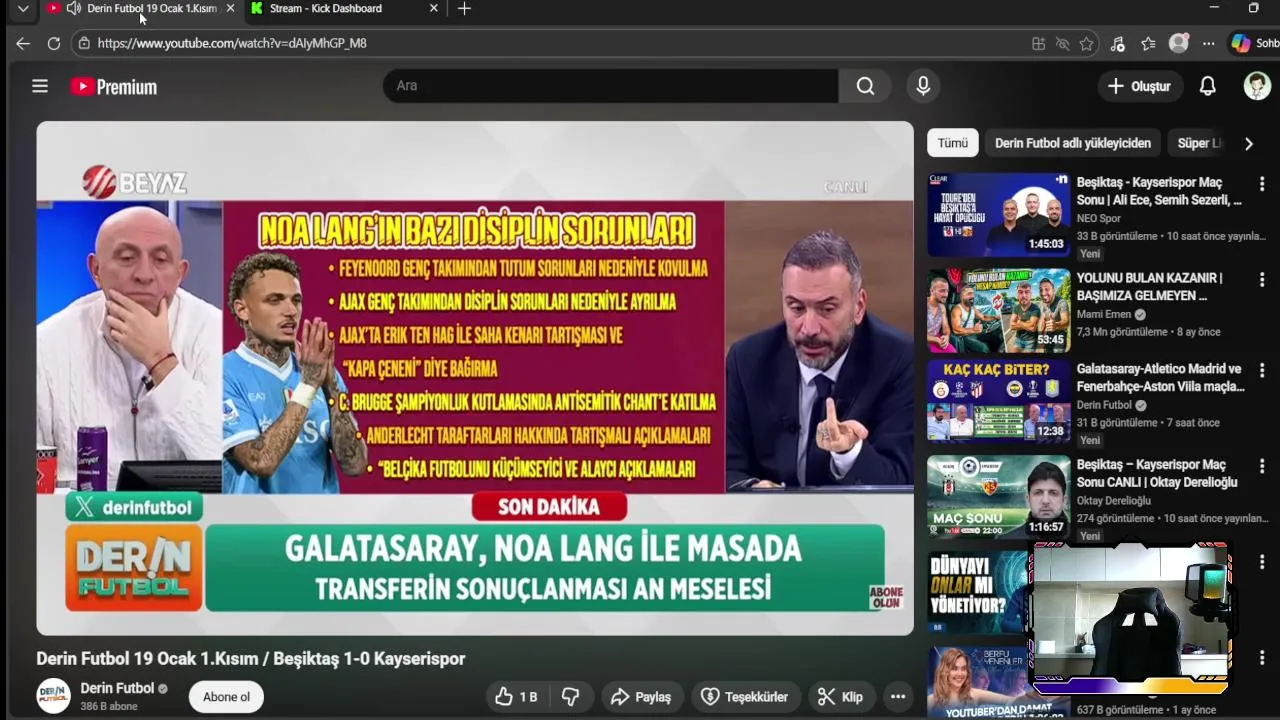Open Edge settings and more menu

(x=1209, y=43)
